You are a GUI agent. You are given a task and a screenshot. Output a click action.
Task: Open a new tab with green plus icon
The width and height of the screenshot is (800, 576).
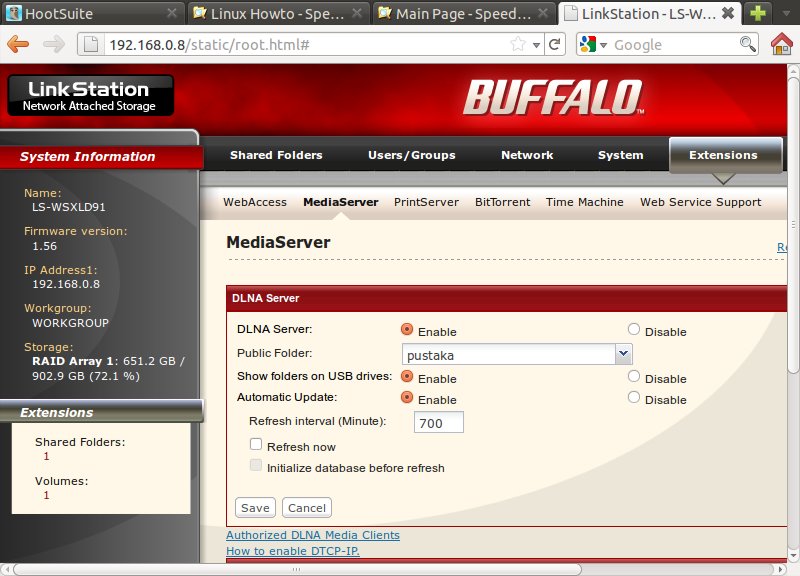coord(758,13)
